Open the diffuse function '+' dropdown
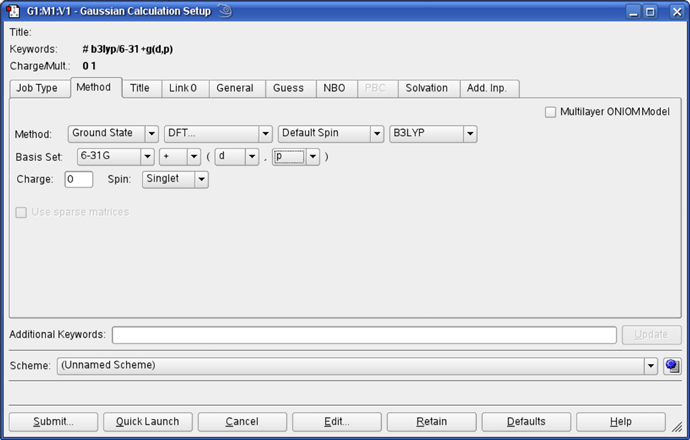Viewport: 690px width, 440px height. 180,157
